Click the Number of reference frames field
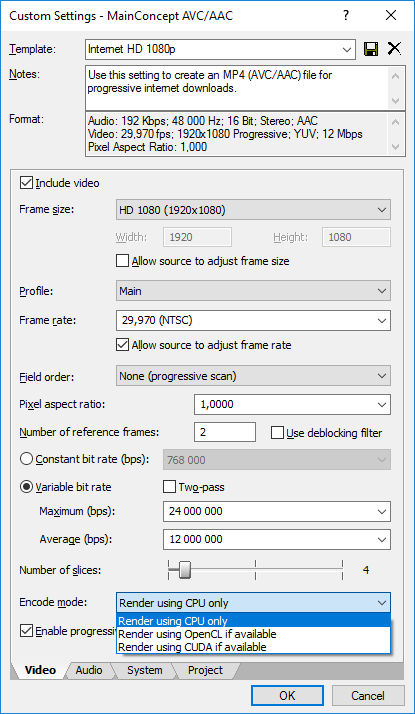The height and width of the screenshot is (714, 415). tap(225, 432)
